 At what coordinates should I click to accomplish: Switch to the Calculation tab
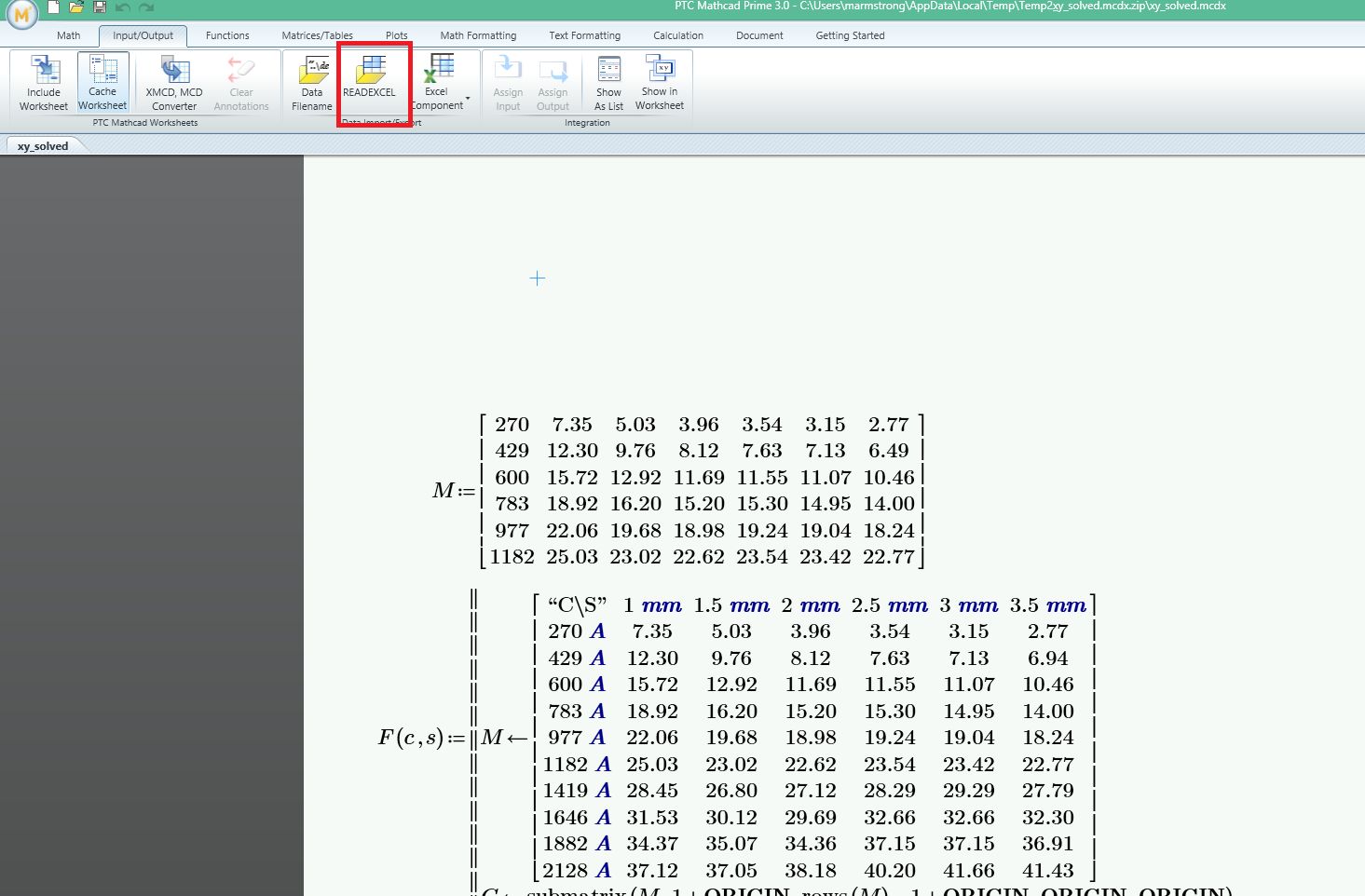pos(678,35)
